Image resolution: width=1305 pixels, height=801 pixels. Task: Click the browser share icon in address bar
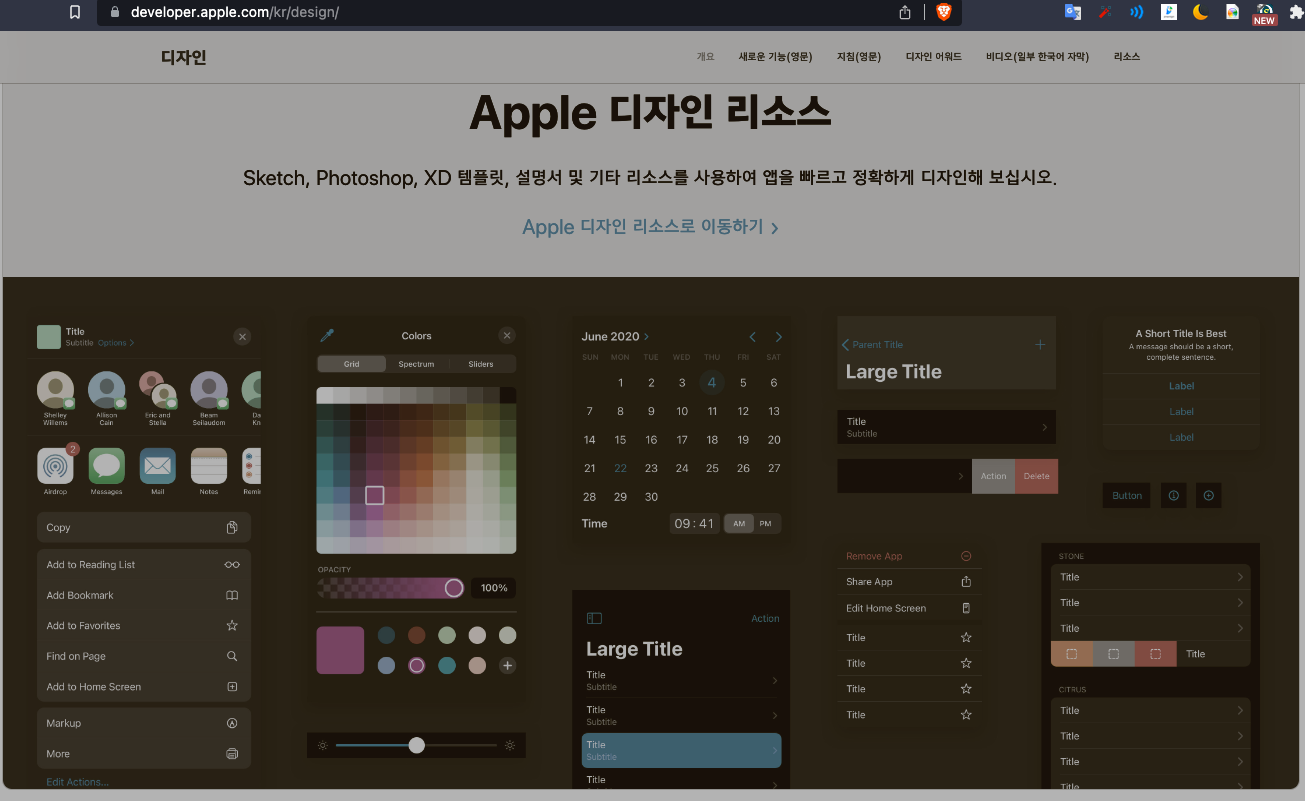point(905,12)
